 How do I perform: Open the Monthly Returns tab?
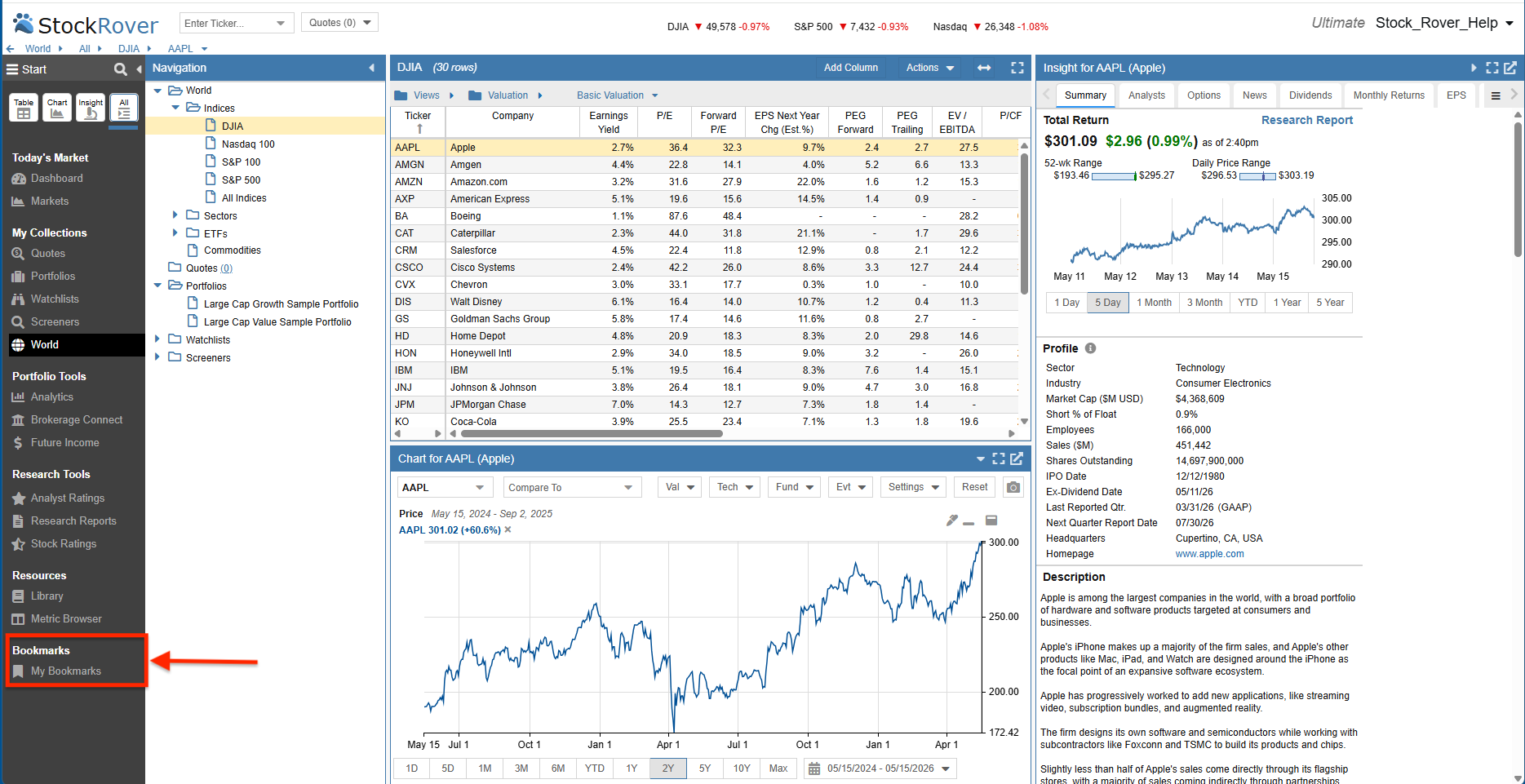[x=1389, y=95]
